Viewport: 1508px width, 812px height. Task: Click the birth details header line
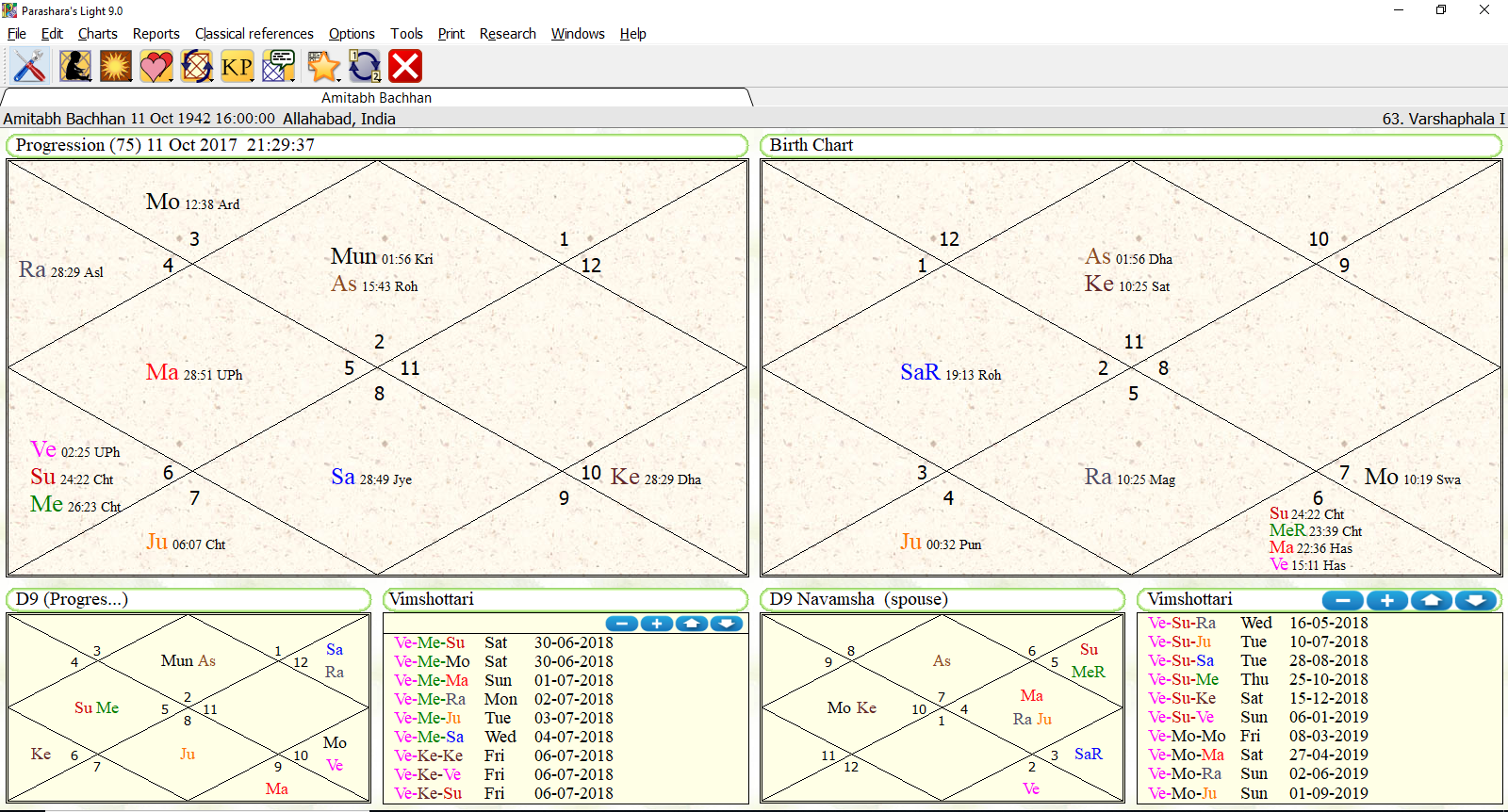[199, 119]
